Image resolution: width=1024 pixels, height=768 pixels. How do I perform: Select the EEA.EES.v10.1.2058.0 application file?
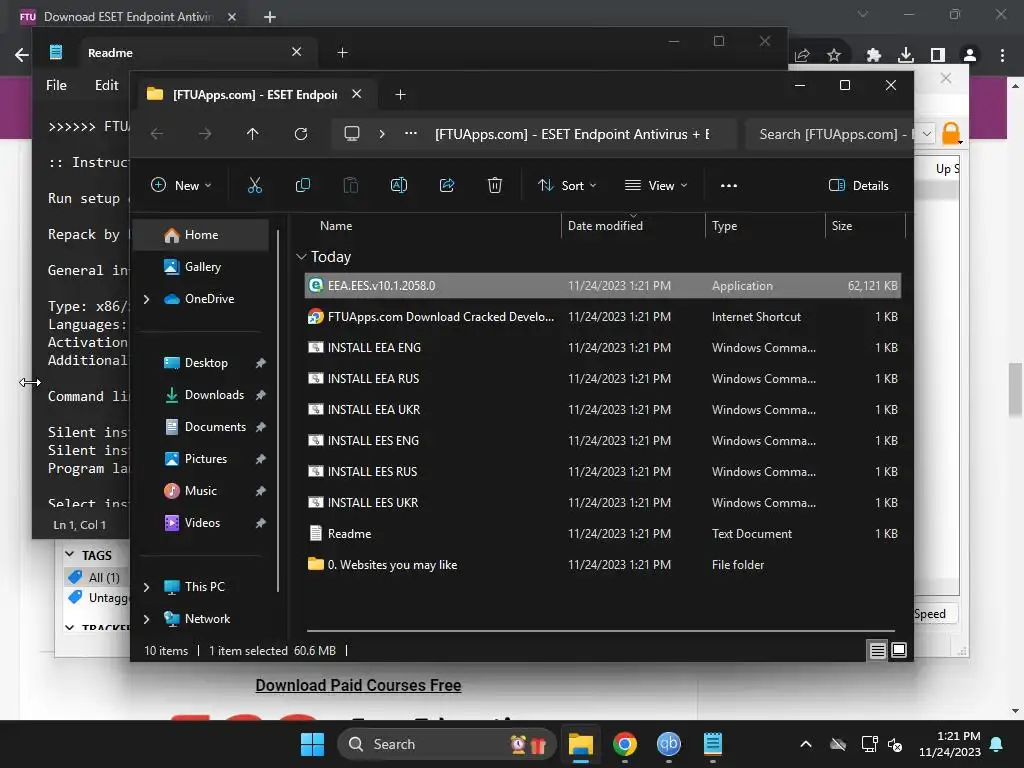[x=602, y=285]
